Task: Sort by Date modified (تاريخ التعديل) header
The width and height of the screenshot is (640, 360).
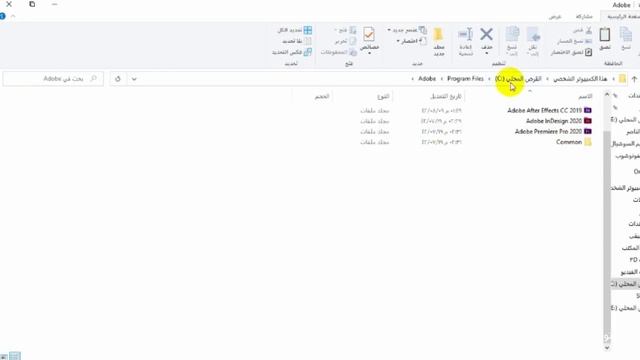Action: pyautogui.click(x=445, y=96)
